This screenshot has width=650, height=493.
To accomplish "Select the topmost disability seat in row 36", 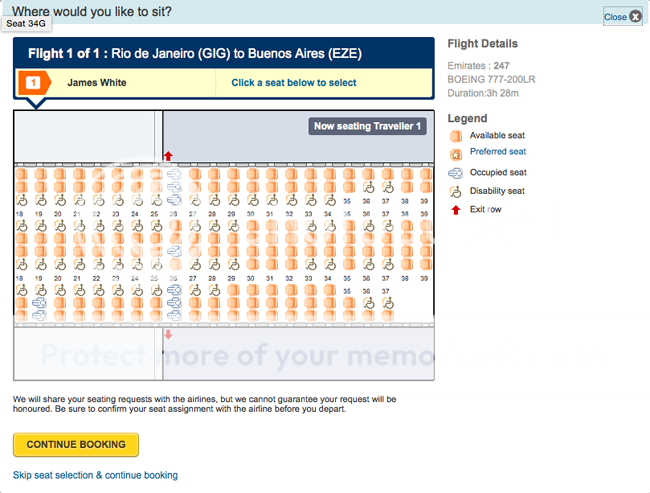I will (367, 187).
